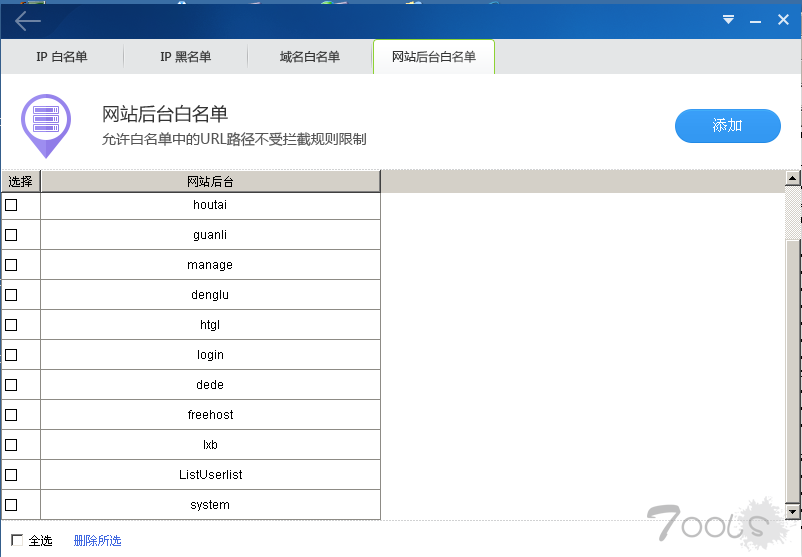Enable the dede row checkbox
Image resolution: width=802 pixels, height=557 pixels.
[11, 385]
